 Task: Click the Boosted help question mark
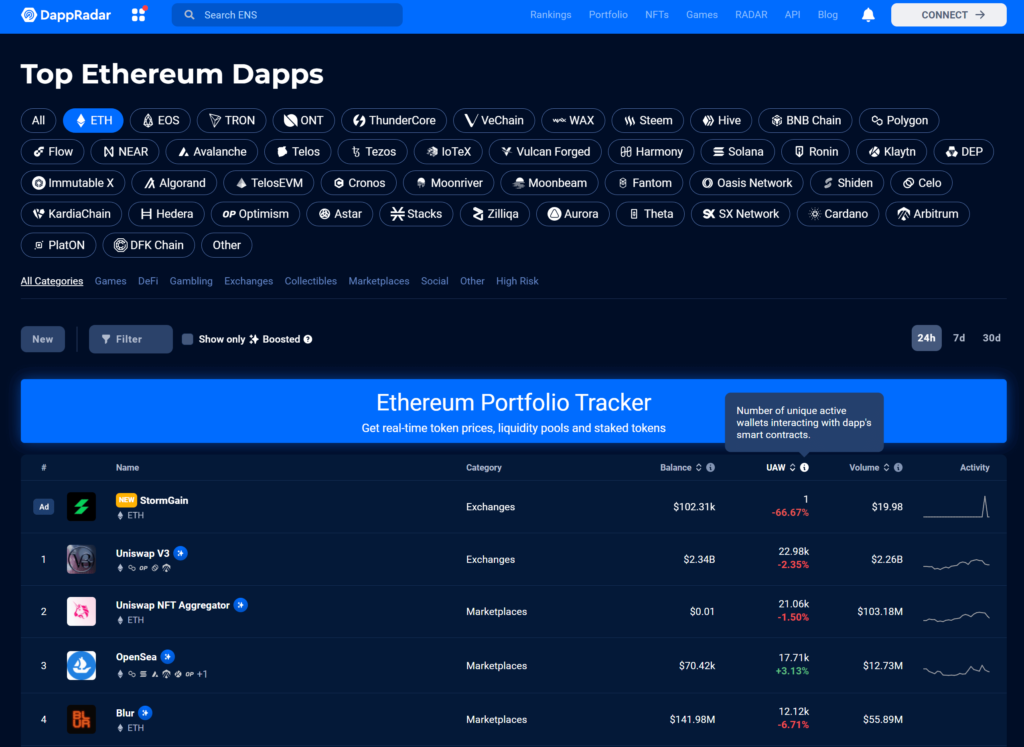point(308,340)
